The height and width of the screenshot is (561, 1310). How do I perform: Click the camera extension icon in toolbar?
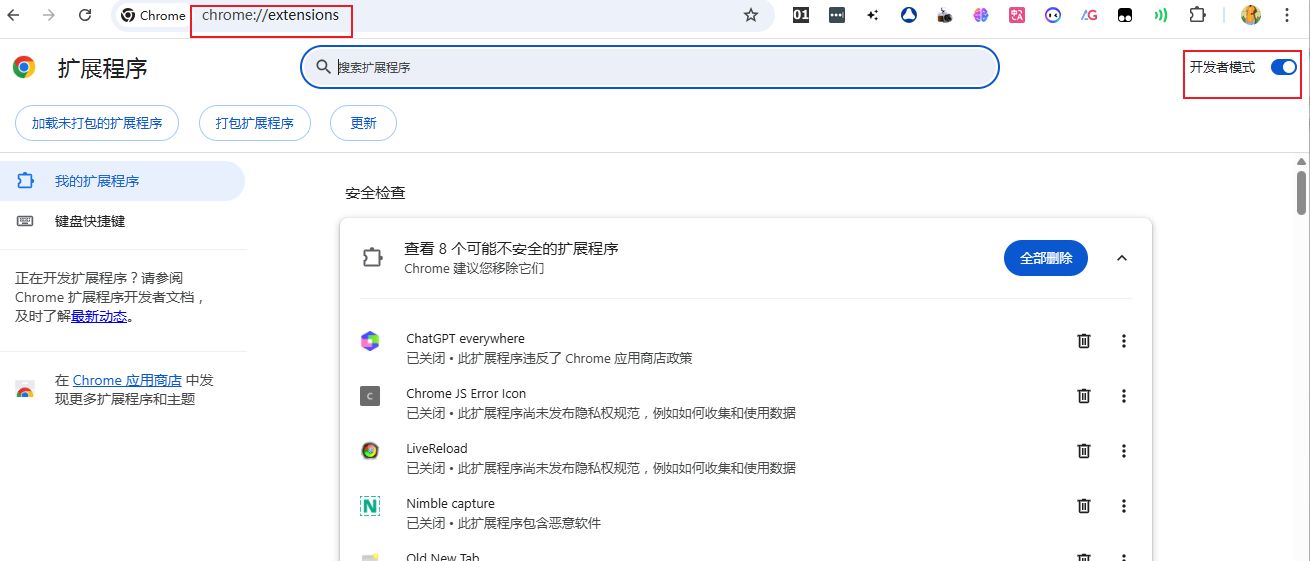[x=945, y=15]
